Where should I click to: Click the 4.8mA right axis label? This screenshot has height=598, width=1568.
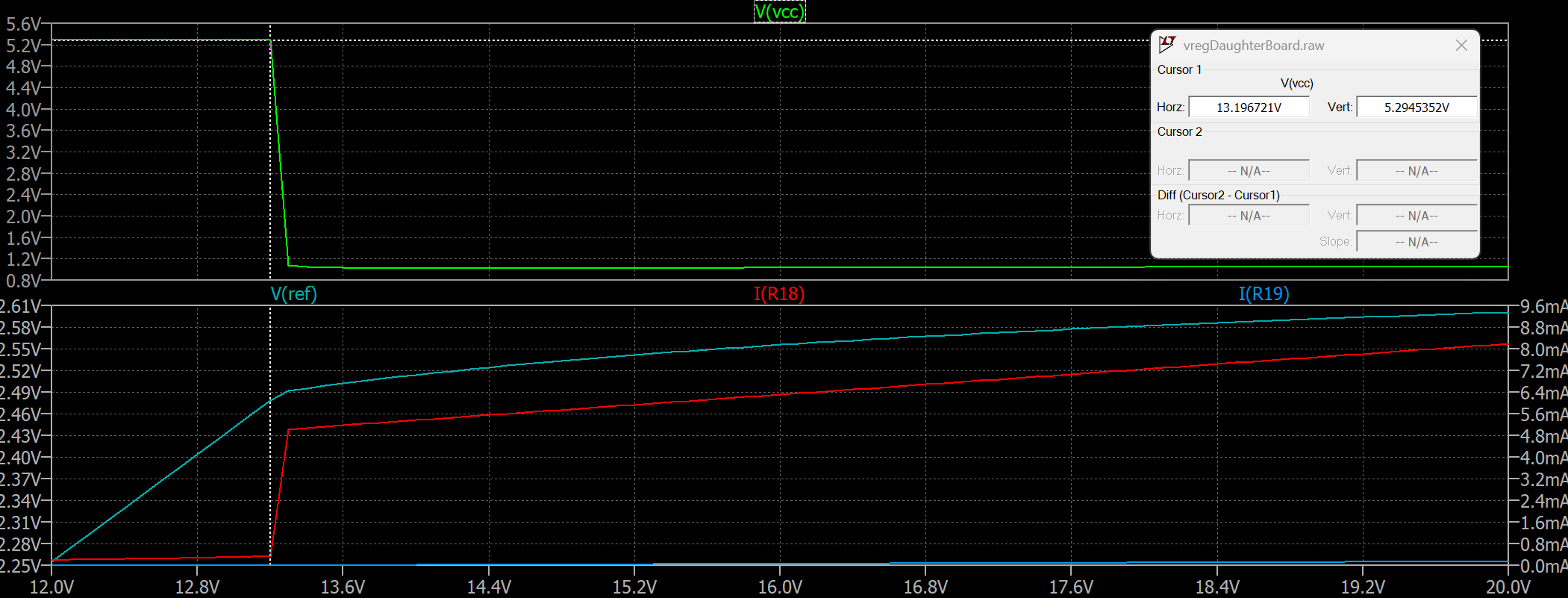tap(1543, 436)
